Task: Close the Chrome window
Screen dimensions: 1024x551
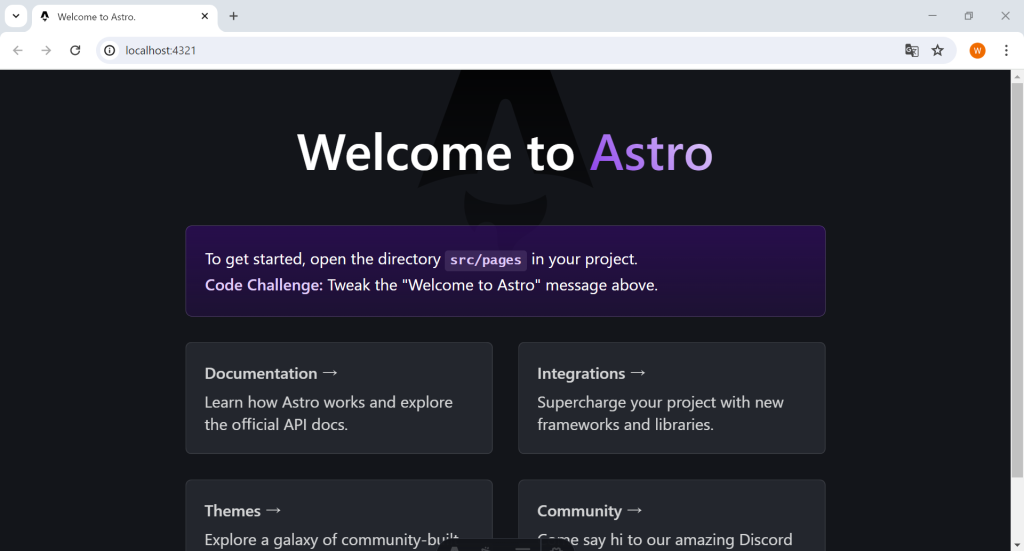Action: (x=1005, y=16)
